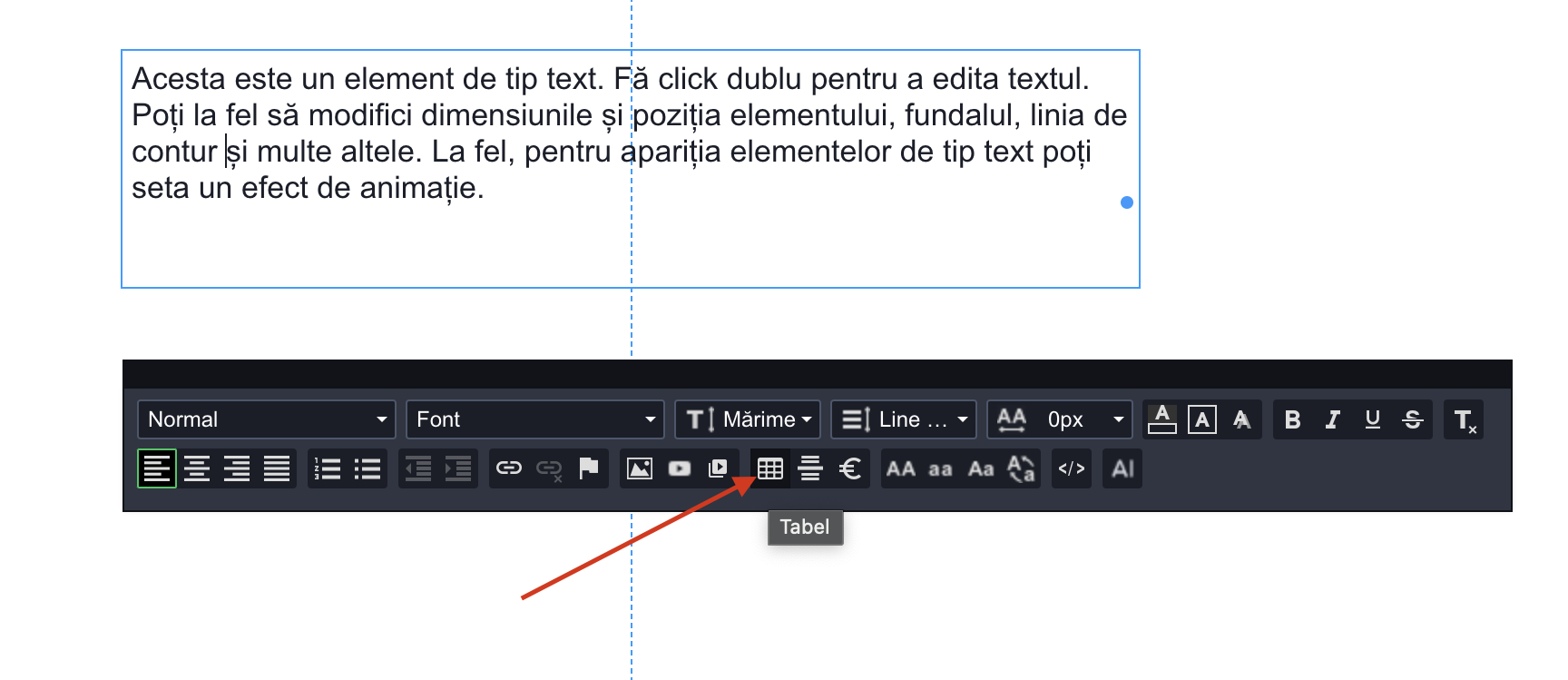Enable center text alignment
The width and height of the screenshot is (1568, 680).
click(197, 469)
